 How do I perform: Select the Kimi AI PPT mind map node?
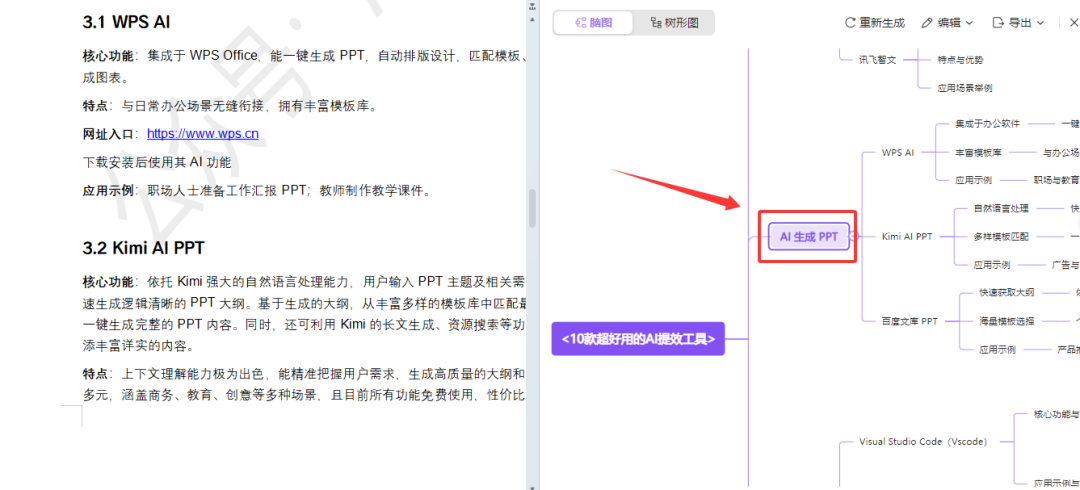point(906,236)
